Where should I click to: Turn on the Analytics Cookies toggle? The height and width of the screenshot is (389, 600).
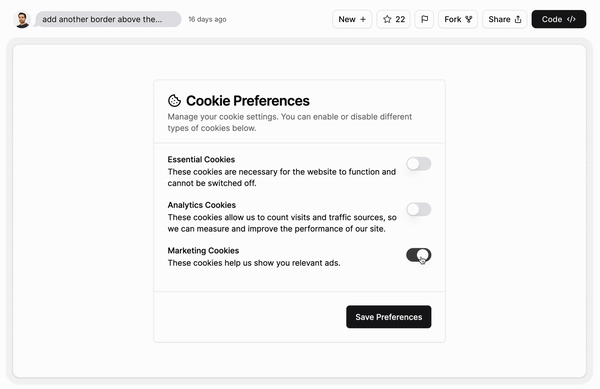tap(419, 209)
